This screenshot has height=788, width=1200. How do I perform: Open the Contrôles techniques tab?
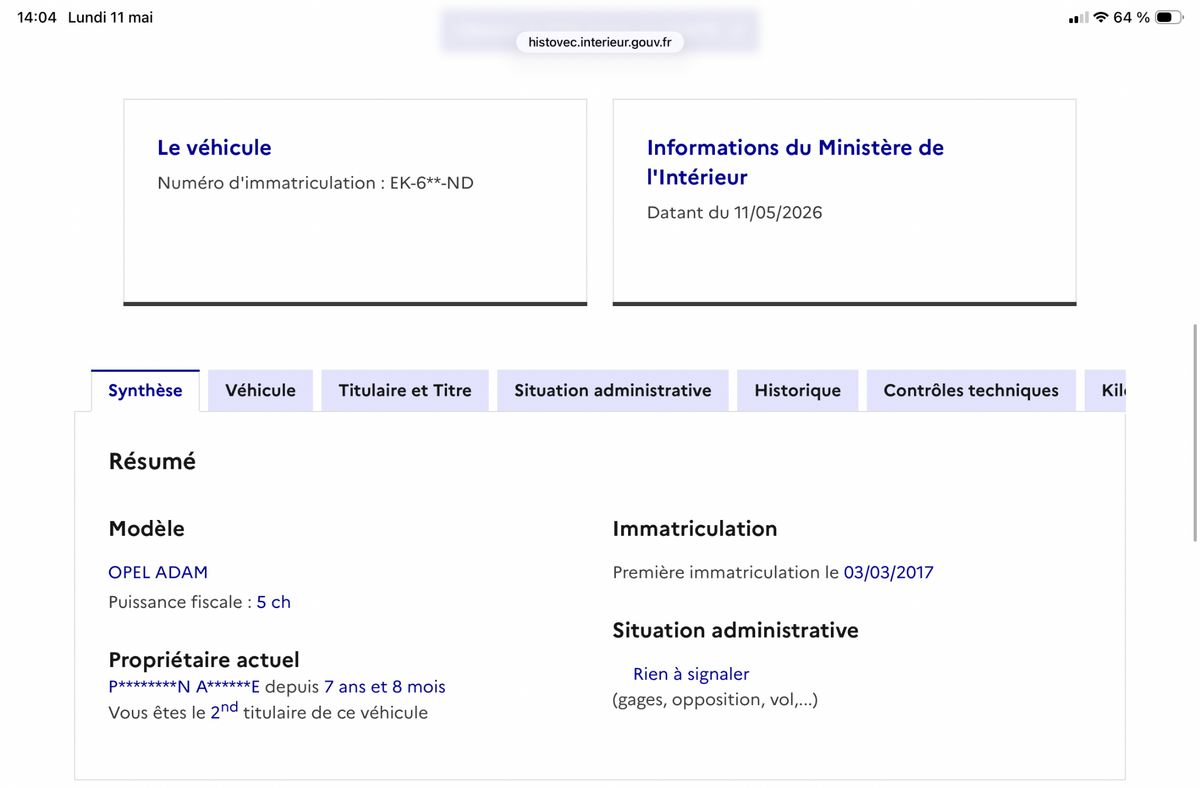coord(971,390)
